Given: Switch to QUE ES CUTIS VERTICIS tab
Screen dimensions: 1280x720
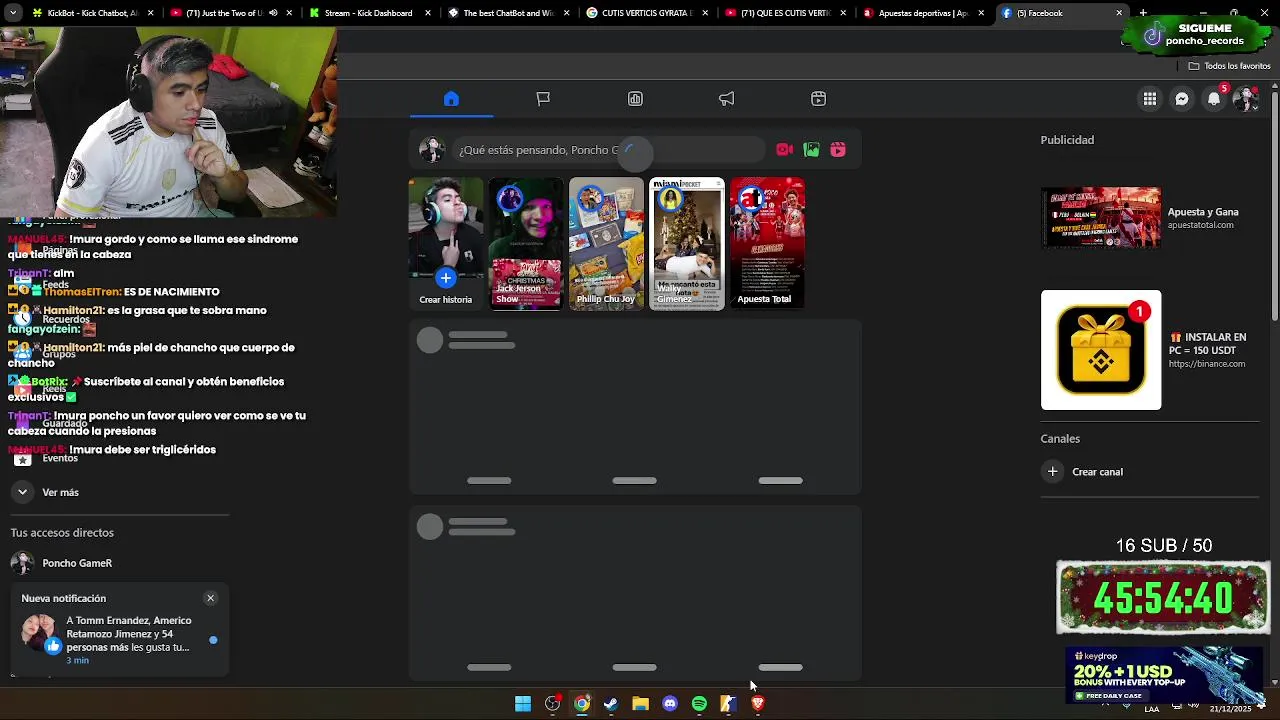Looking at the screenshot, I should pos(785,13).
